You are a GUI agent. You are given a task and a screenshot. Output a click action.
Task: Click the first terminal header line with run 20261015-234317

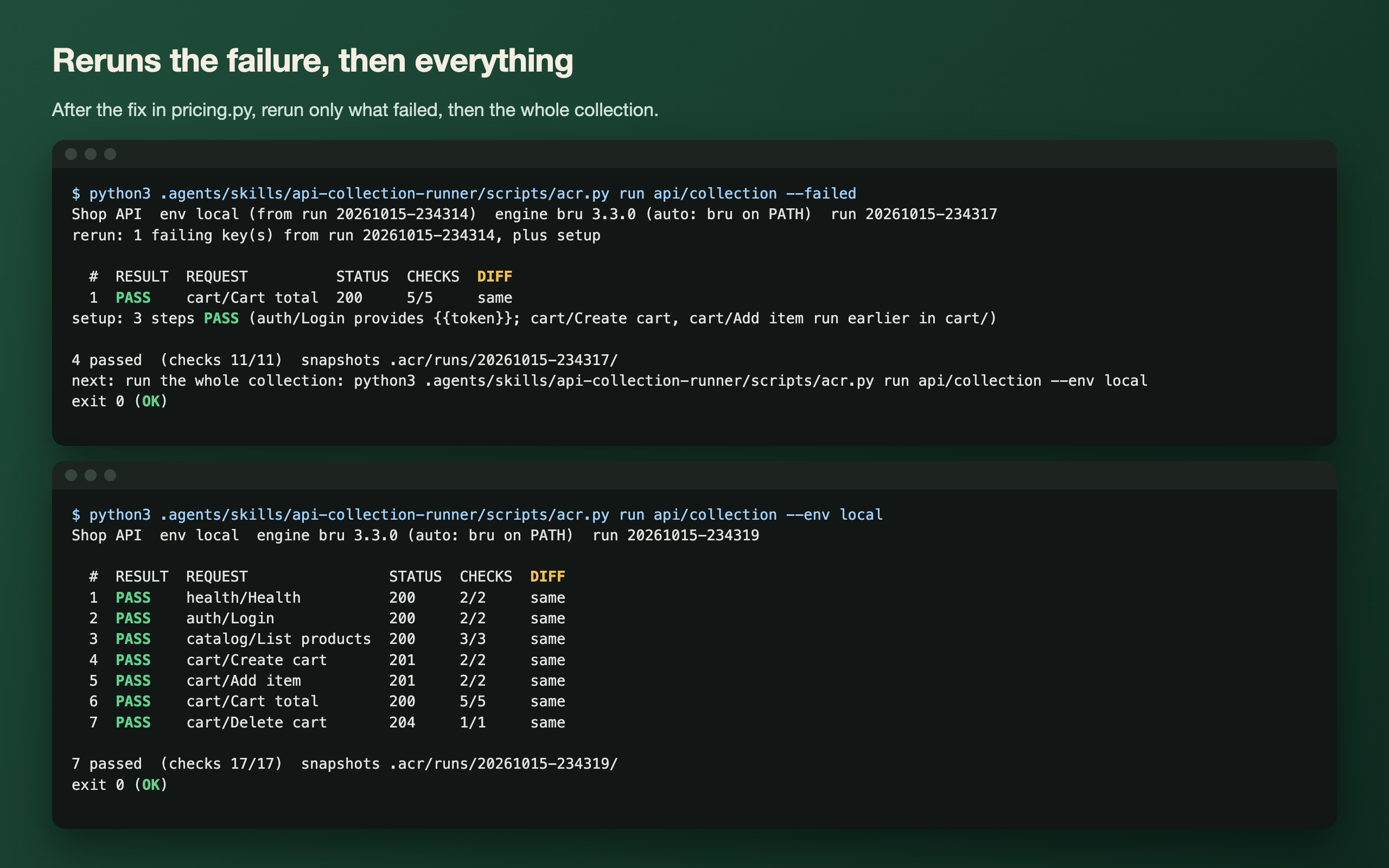[x=534, y=214]
